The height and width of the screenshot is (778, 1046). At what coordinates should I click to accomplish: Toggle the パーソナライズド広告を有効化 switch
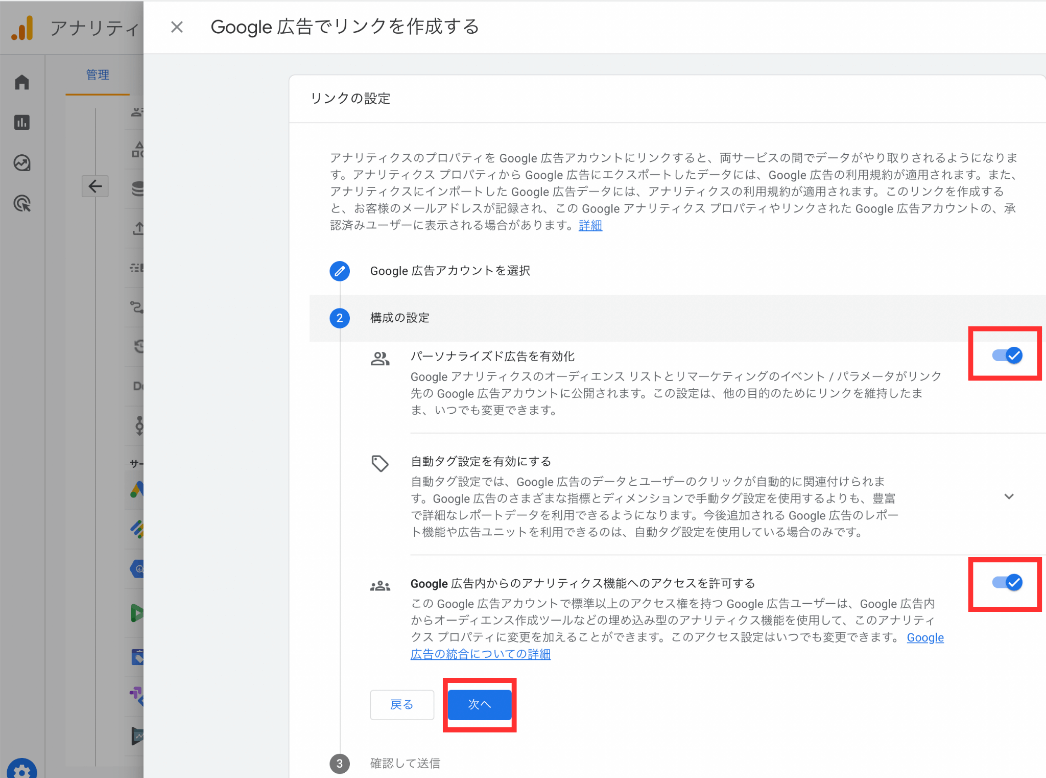pyautogui.click(x=1007, y=356)
